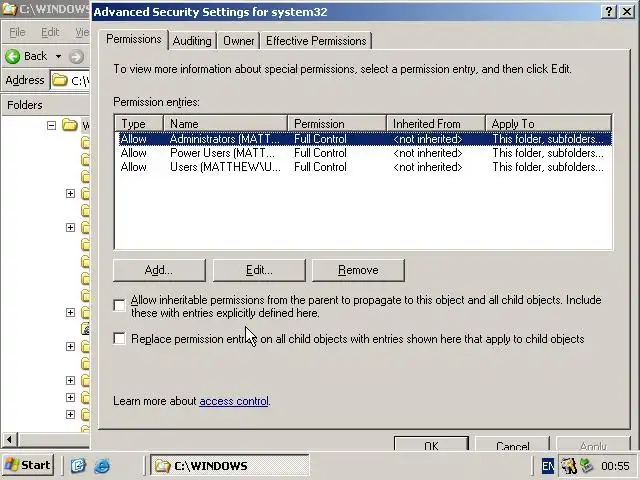Image resolution: width=640 pixels, height=480 pixels.
Task: Open the Owner tab
Action: click(x=239, y=41)
